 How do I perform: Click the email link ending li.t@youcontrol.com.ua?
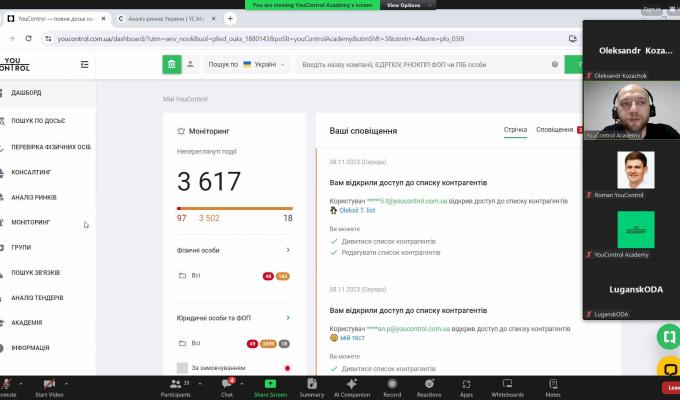point(407,201)
